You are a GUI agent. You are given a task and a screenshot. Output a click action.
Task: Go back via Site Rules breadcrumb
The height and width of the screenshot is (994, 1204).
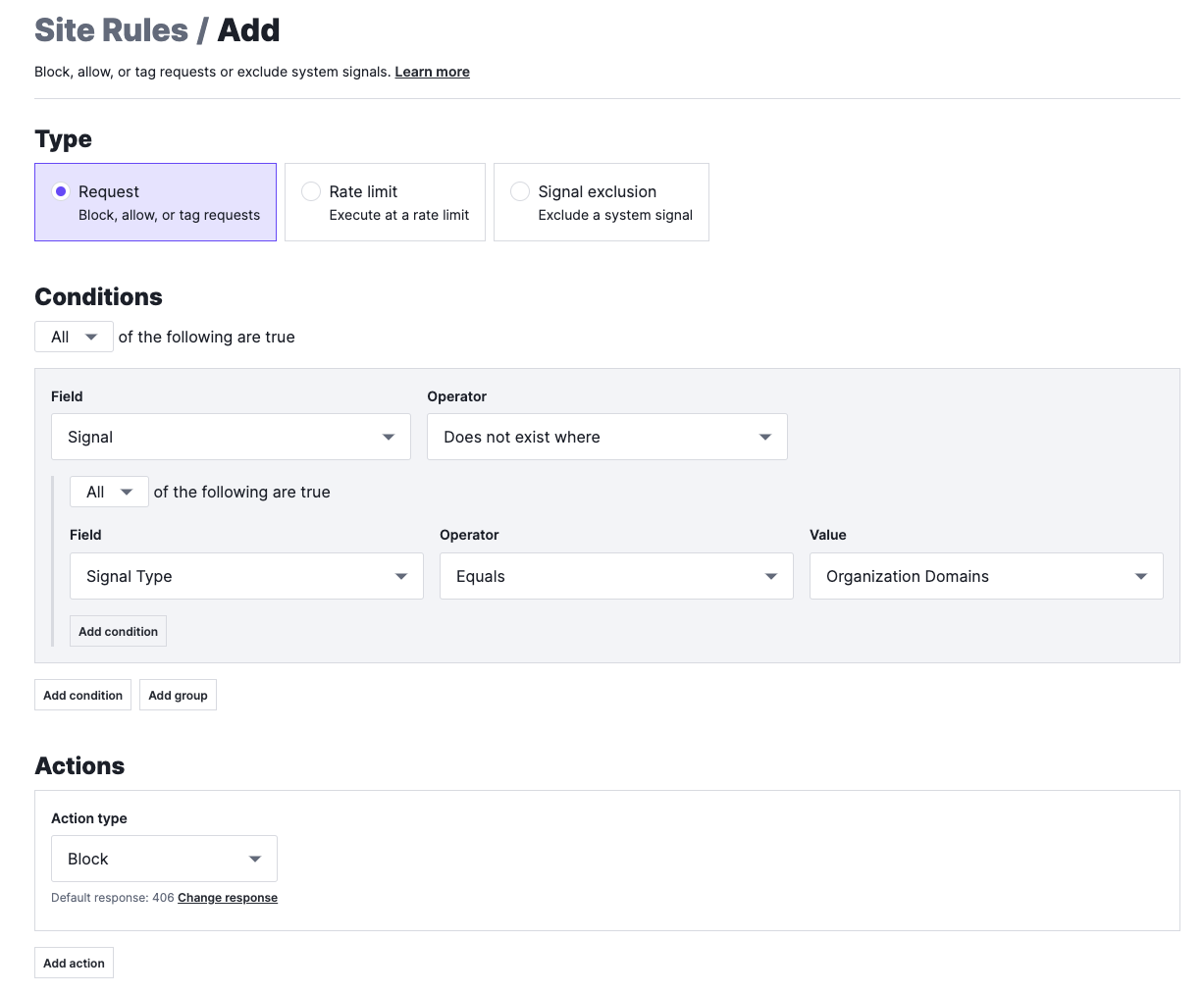coord(111,30)
